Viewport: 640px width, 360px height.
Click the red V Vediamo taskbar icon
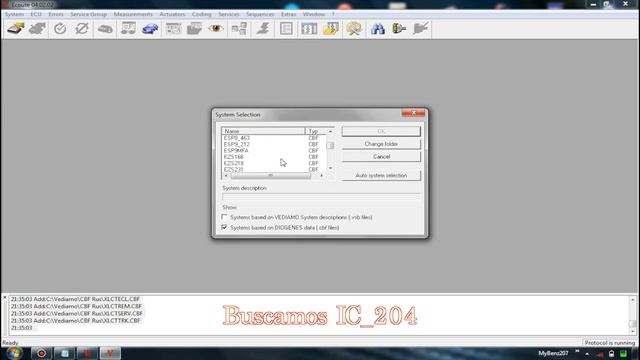(110, 353)
